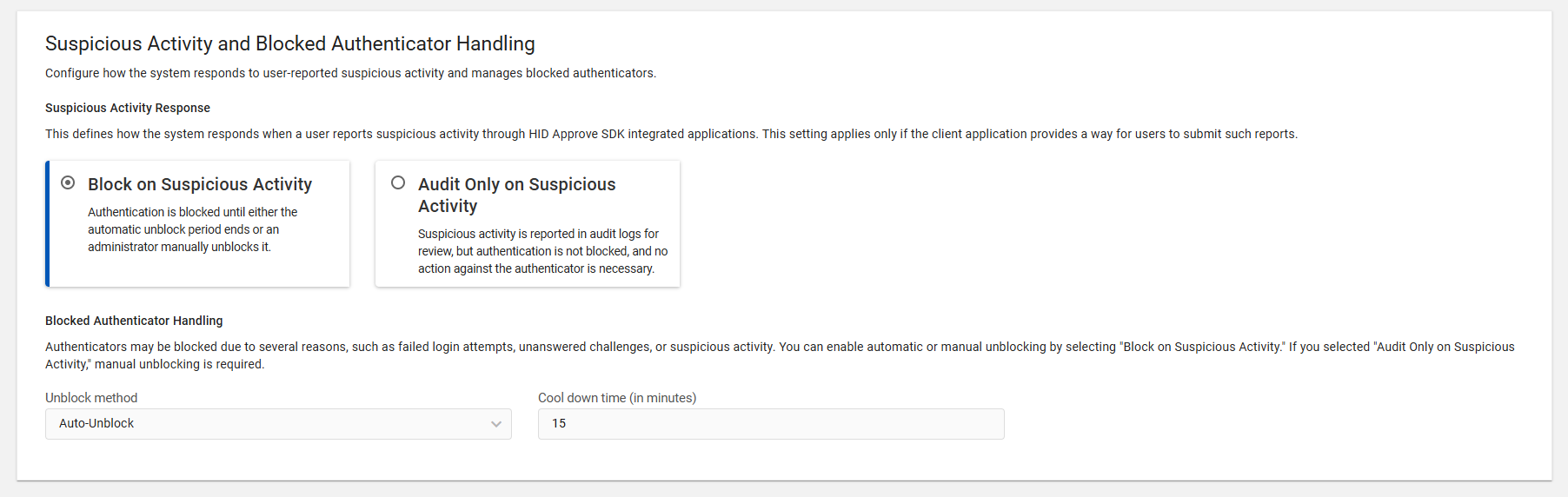
Task: Click the Block on Suspicious Activity card title
Action: click(x=200, y=184)
